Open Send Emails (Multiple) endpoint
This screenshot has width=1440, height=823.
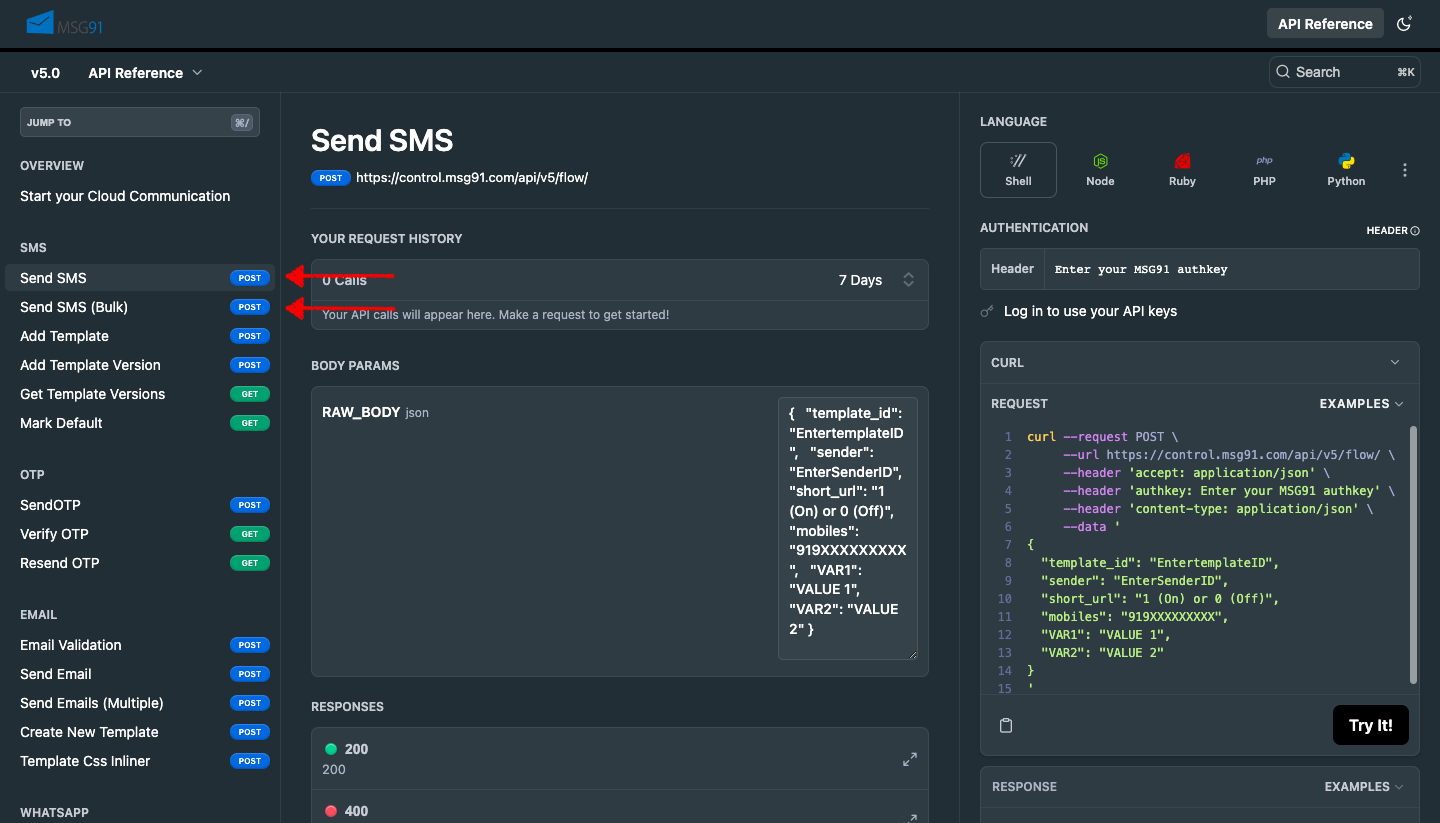click(x=140, y=703)
